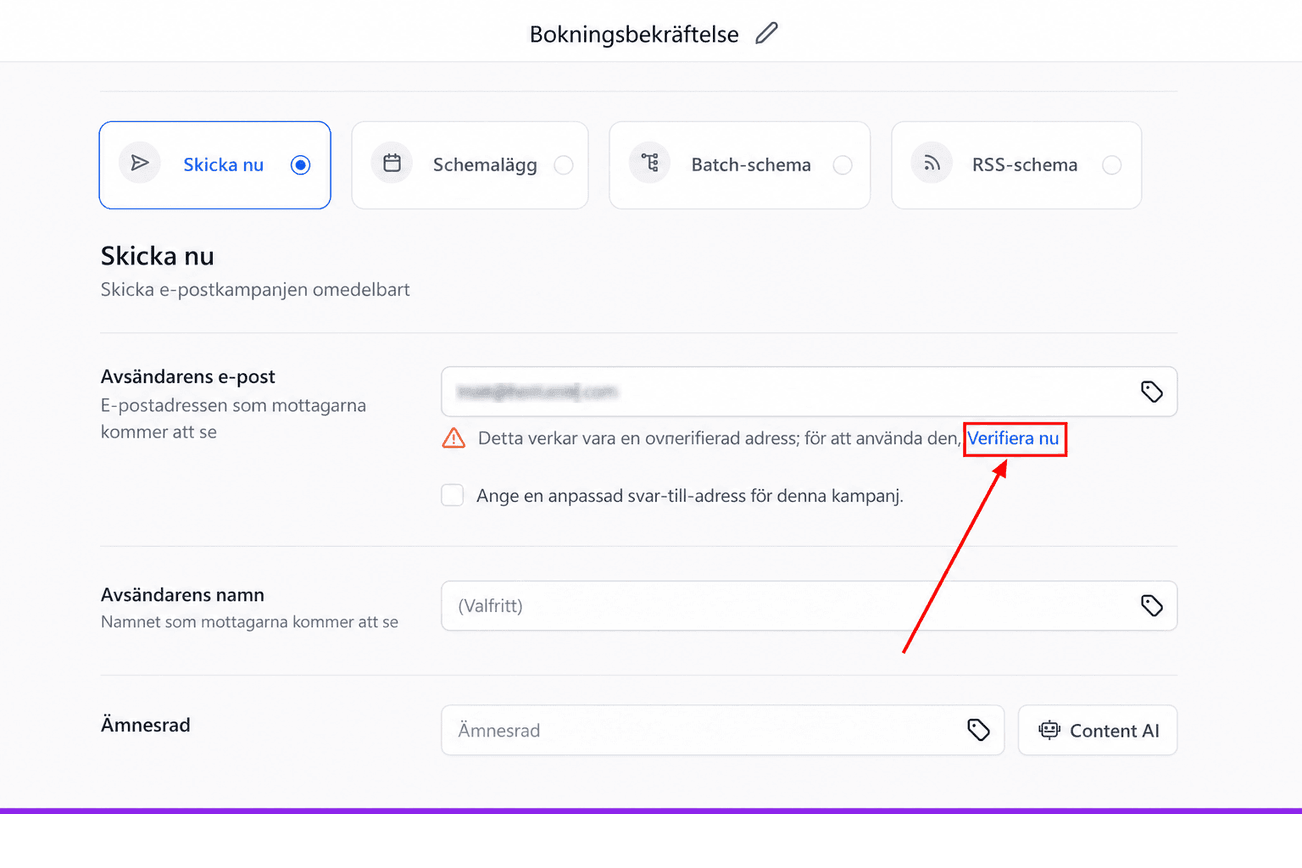Click the calendar icon in Schemalägg card
This screenshot has width=1302, height=868.
(392, 163)
